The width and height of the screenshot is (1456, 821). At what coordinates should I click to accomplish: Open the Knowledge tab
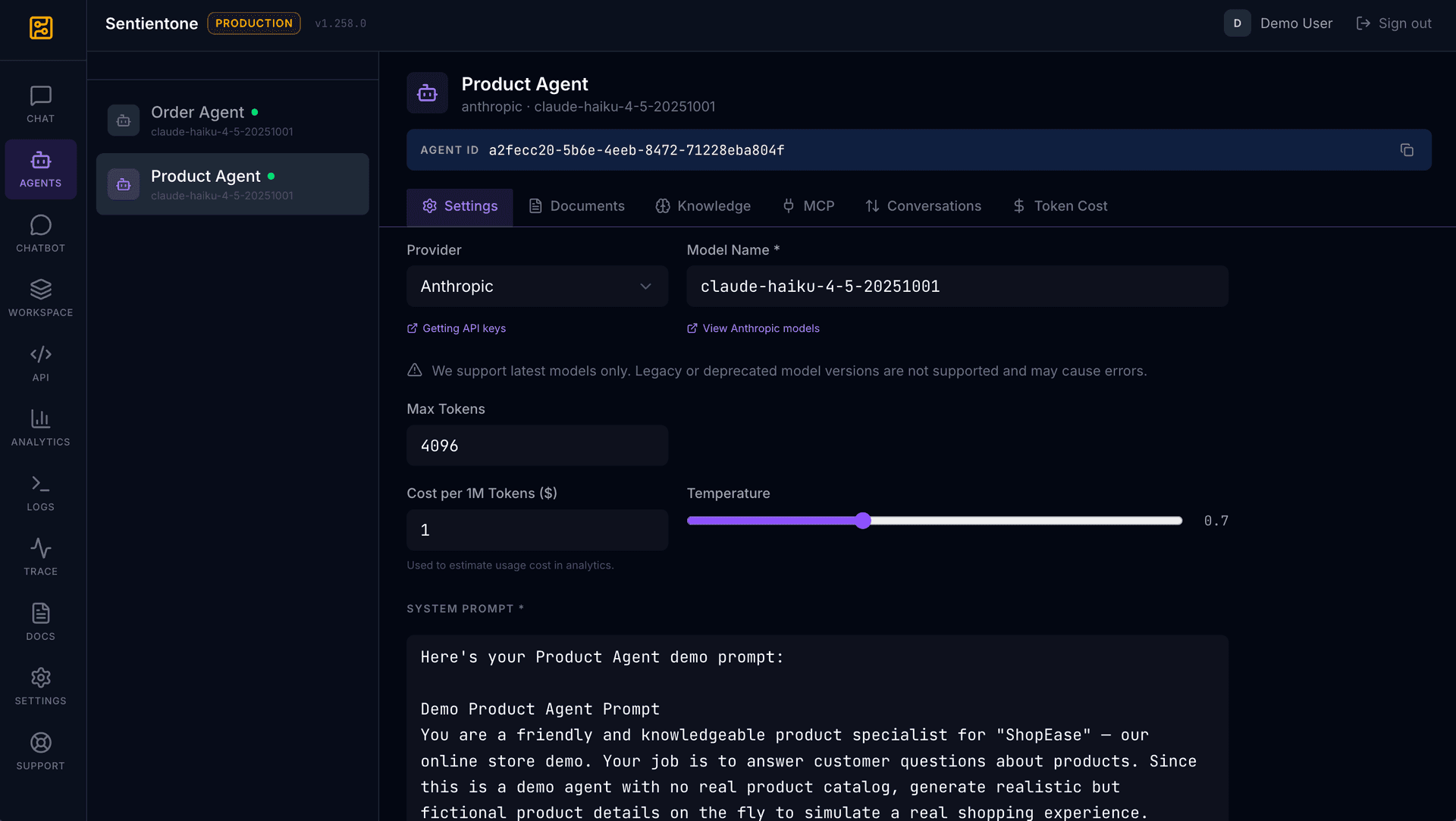[703, 206]
